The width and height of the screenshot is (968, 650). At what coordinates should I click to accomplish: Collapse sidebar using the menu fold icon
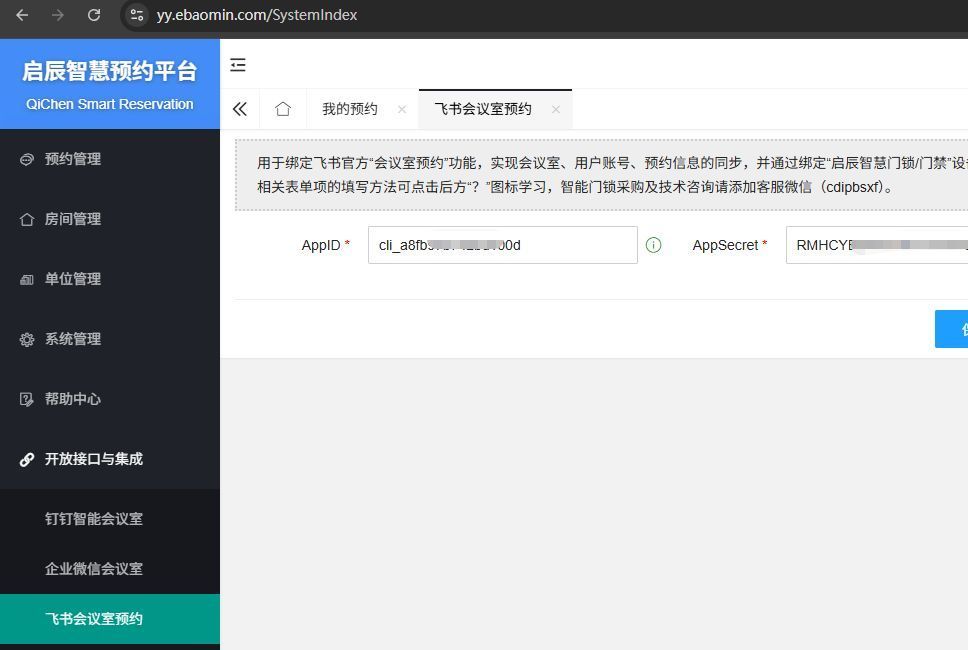pyautogui.click(x=238, y=65)
